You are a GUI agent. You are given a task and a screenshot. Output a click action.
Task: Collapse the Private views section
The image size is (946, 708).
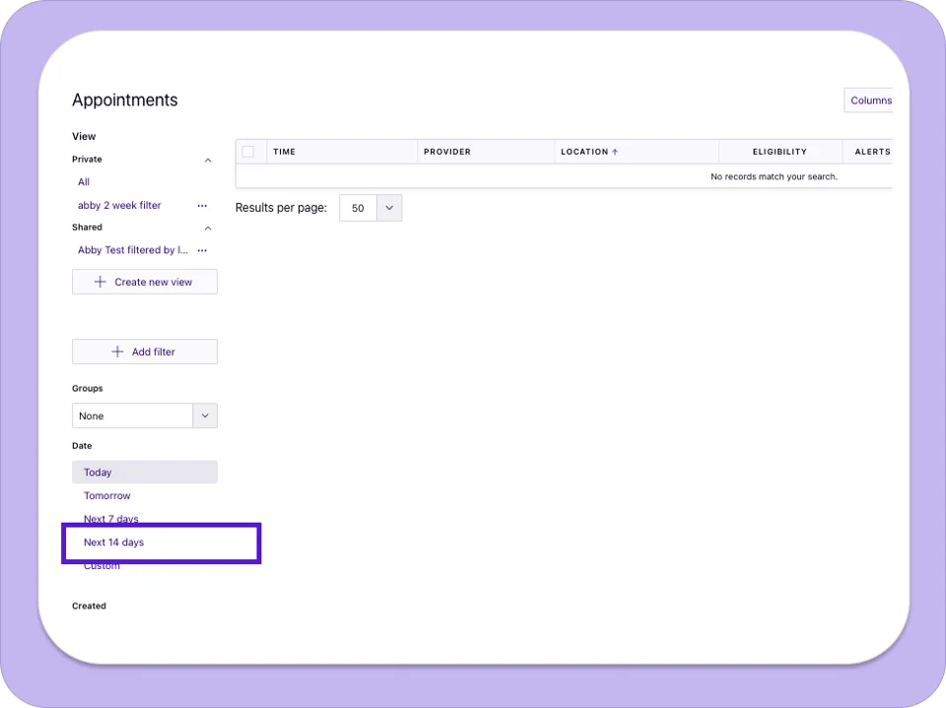208,160
